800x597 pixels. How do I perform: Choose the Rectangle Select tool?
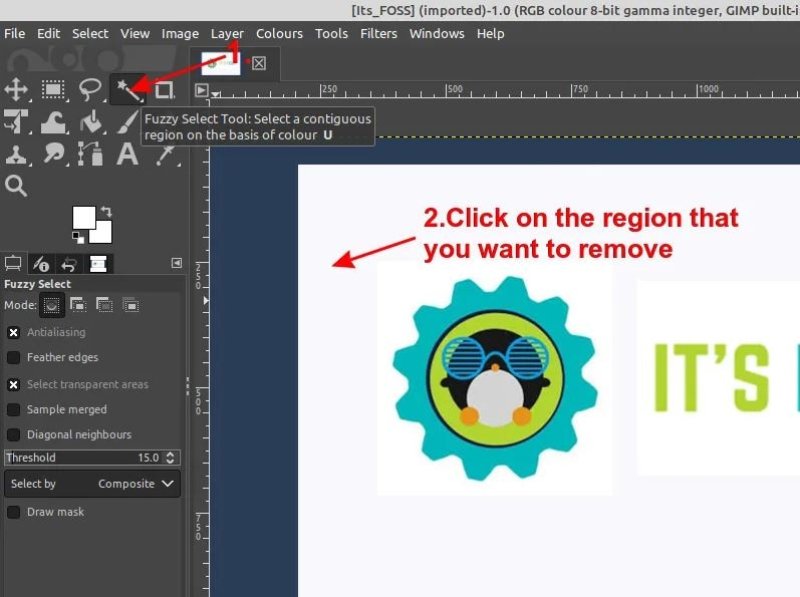(53, 90)
